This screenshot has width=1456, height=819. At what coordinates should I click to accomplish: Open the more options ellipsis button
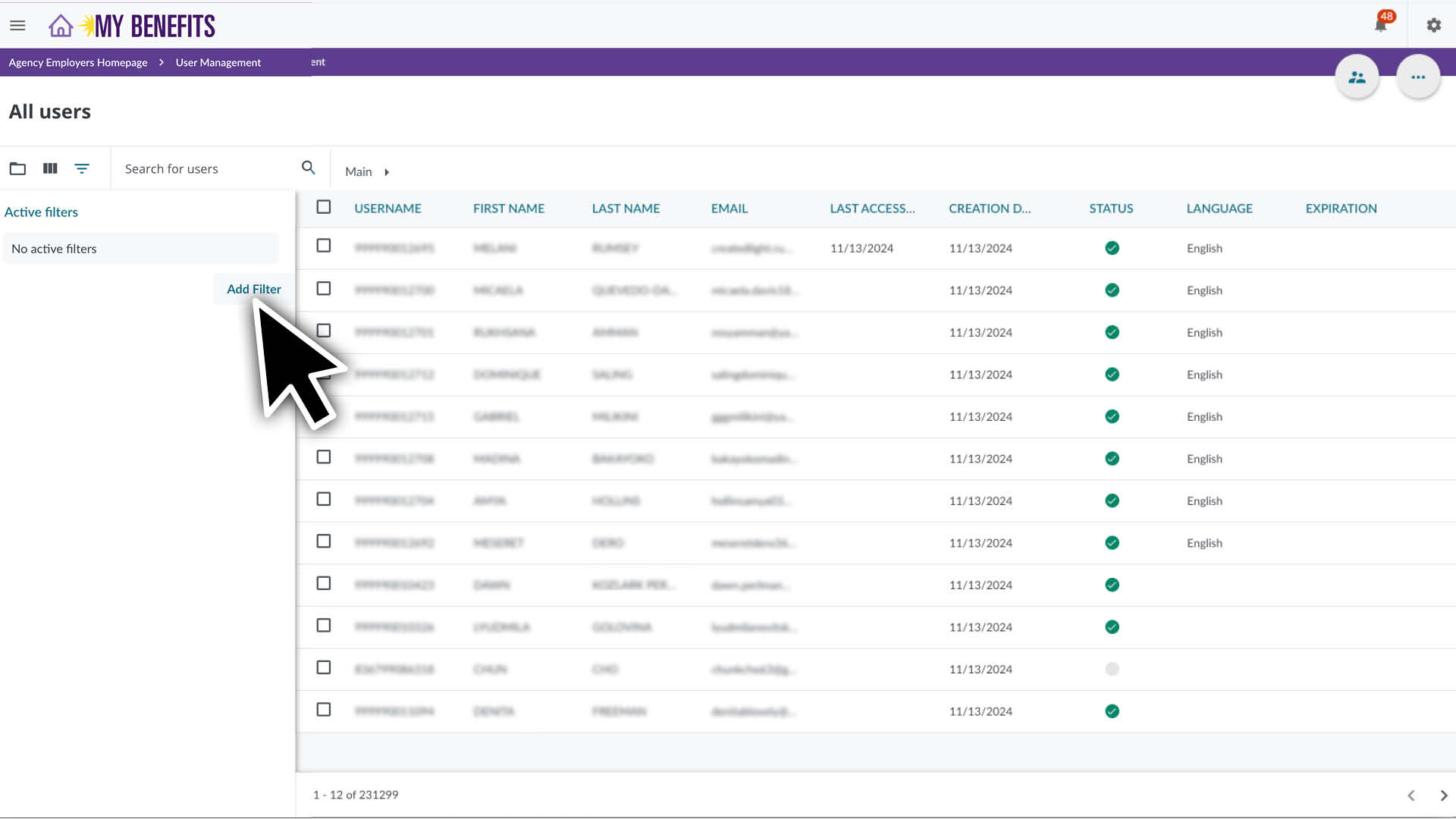[x=1417, y=76]
